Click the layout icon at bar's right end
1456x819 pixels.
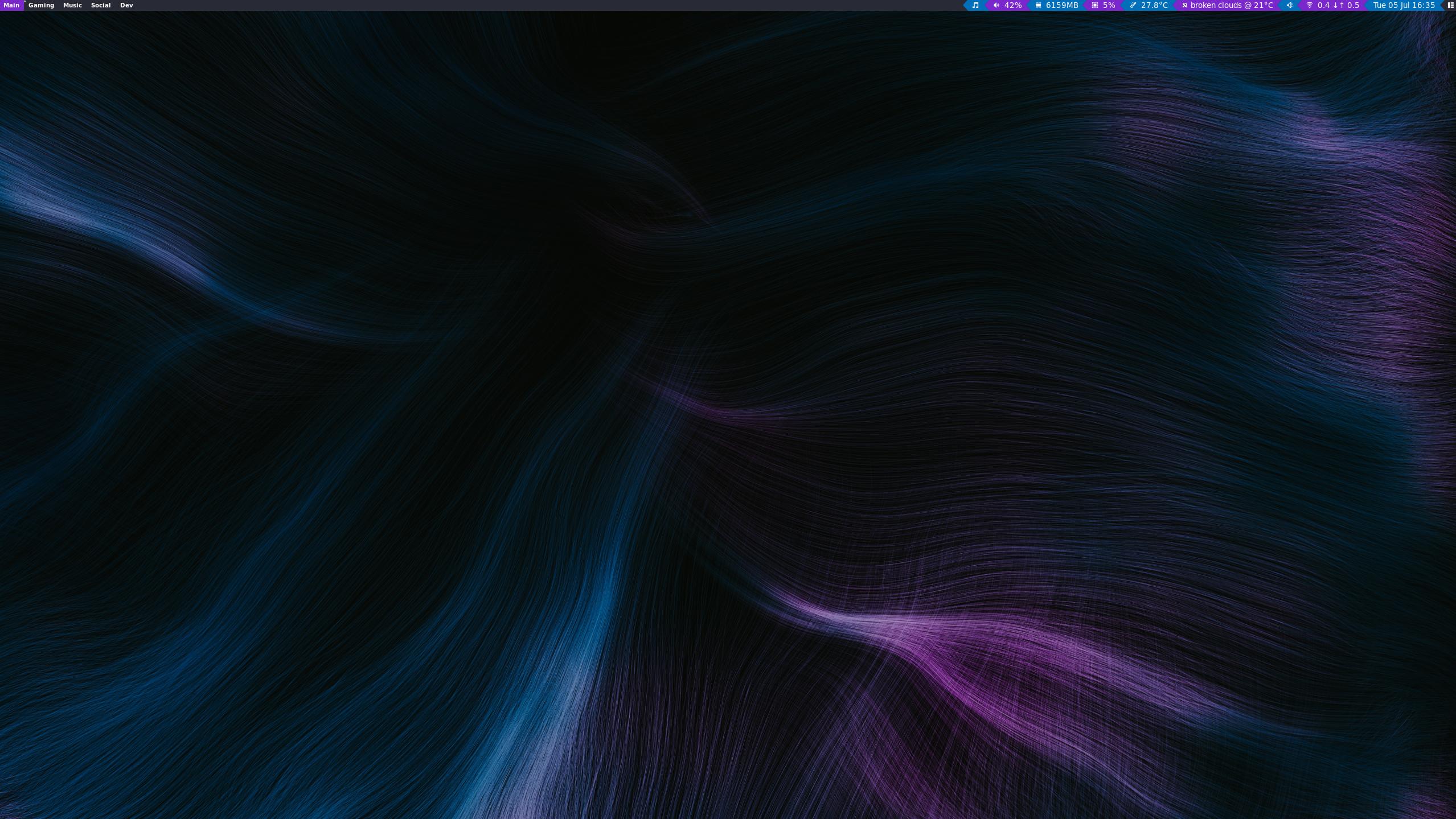(1450, 5)
